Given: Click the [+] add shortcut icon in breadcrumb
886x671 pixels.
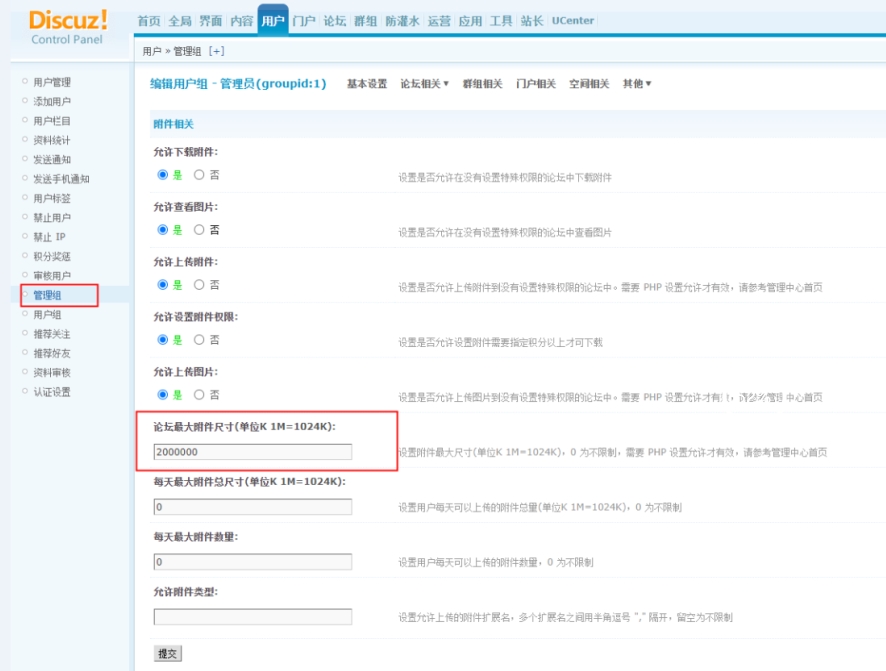Looking at the screenshot, I should 216,51.
